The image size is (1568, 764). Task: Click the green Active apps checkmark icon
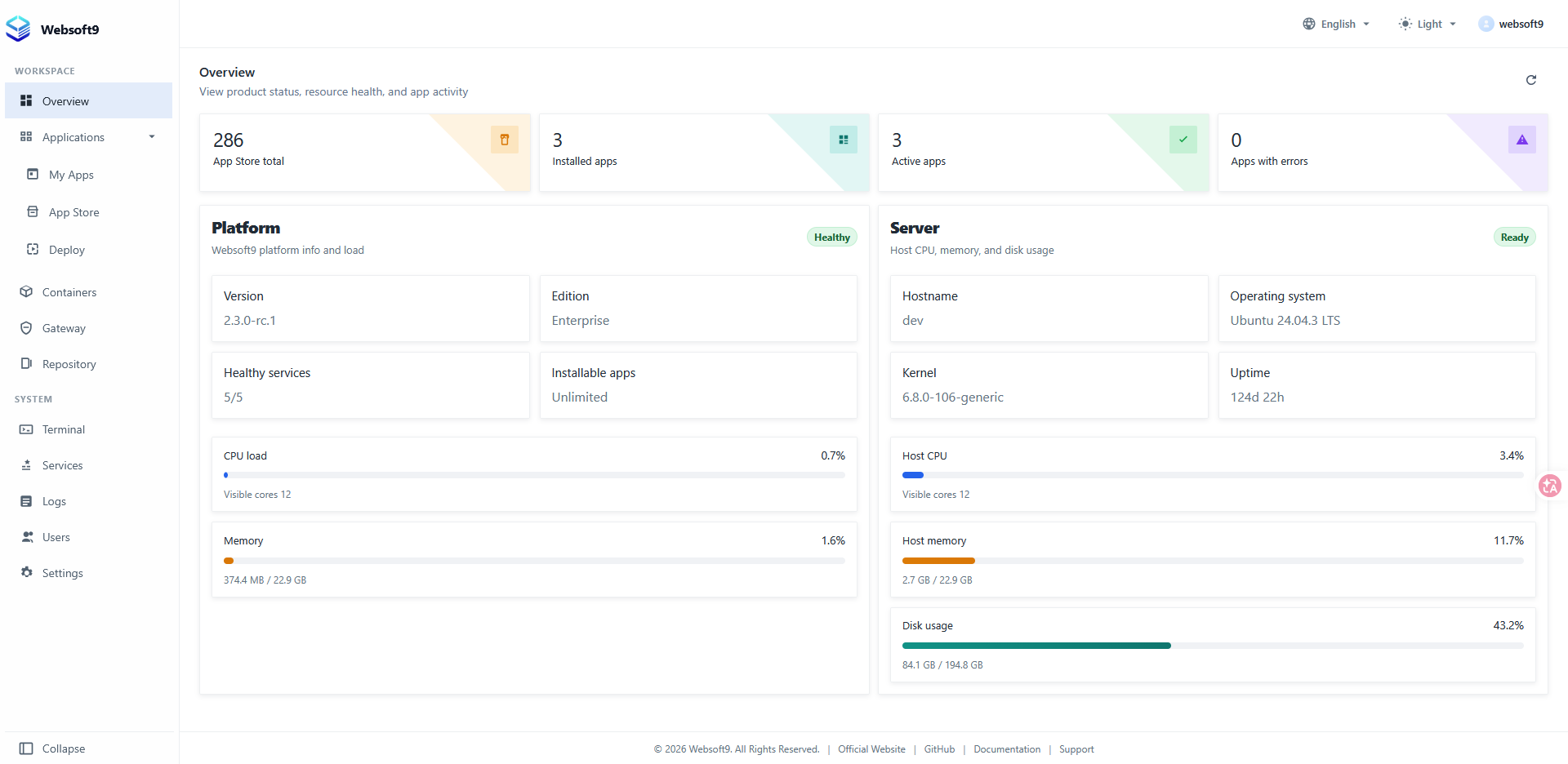tap(1183, 140)
